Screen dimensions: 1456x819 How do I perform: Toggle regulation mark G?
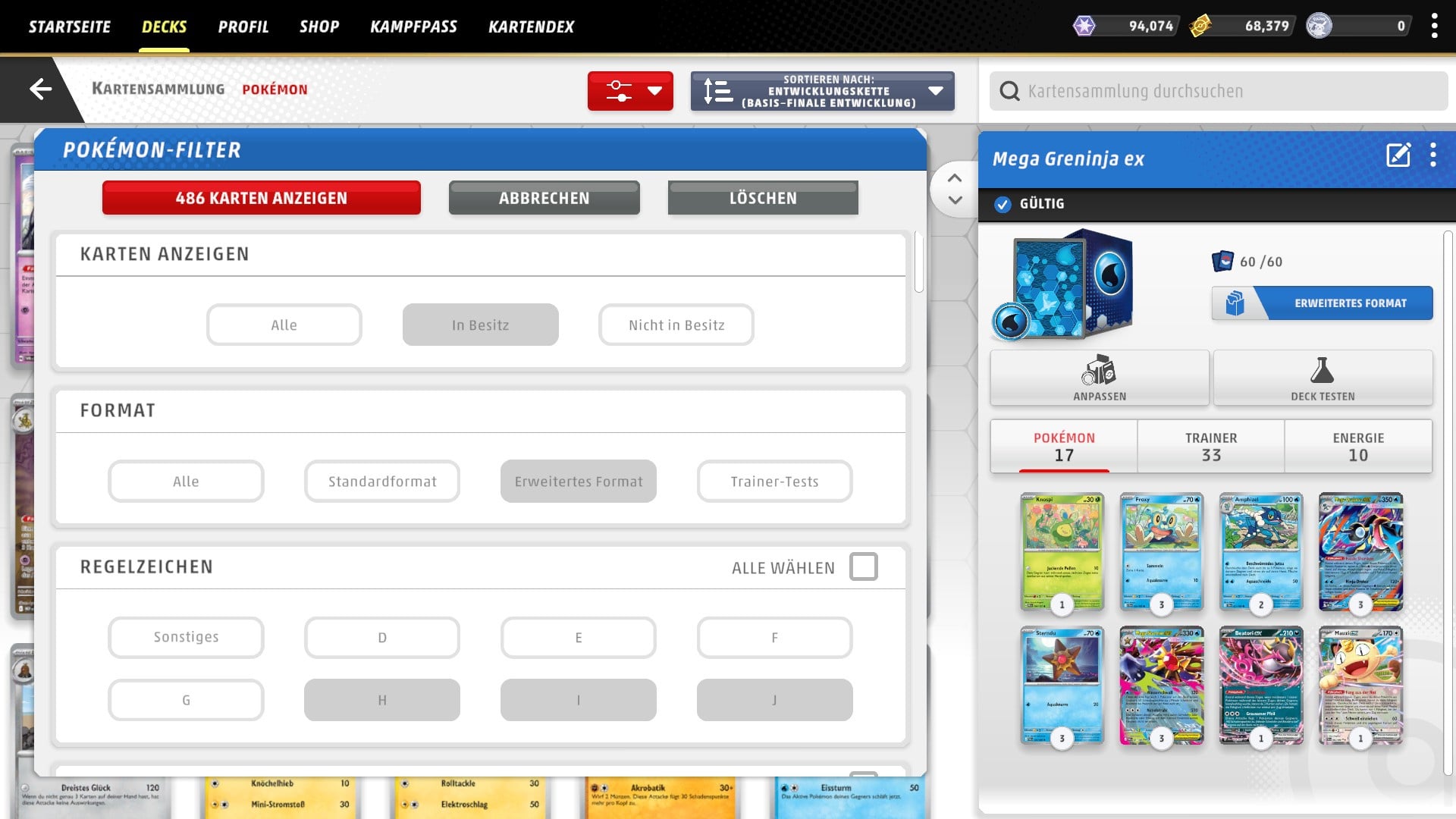click(186, 700)
